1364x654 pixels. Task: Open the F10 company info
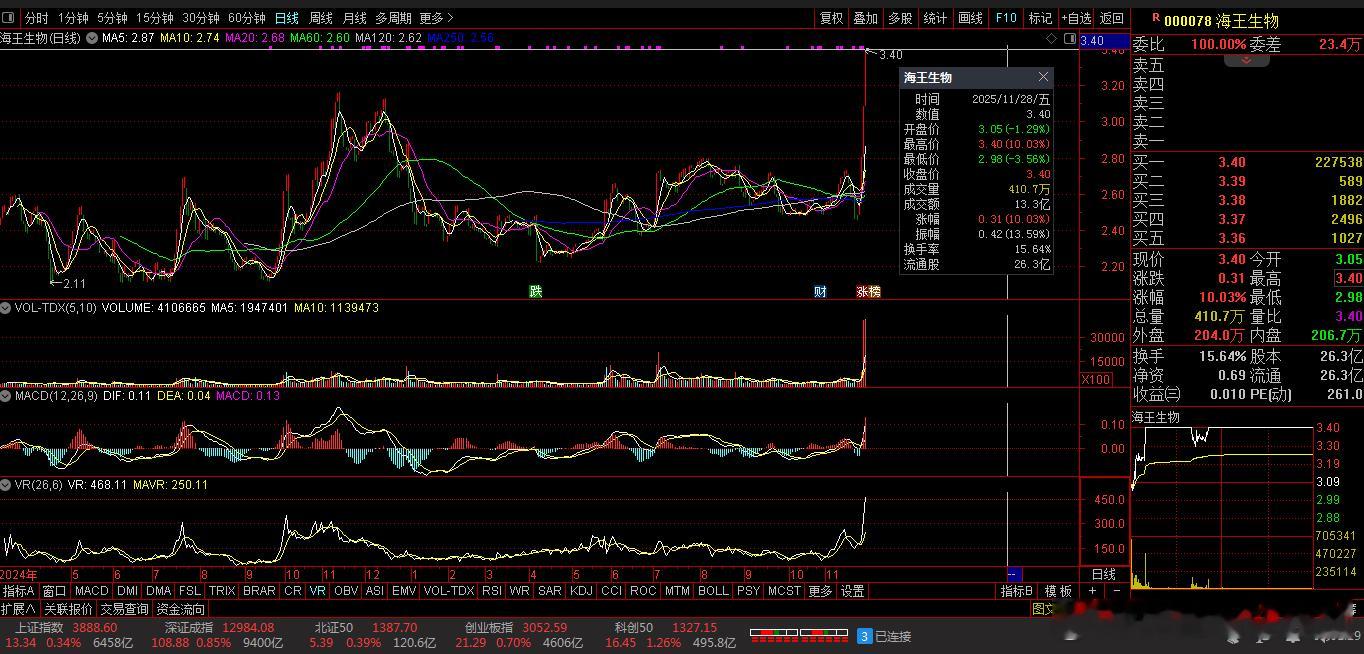click(x=1005, y=18)
